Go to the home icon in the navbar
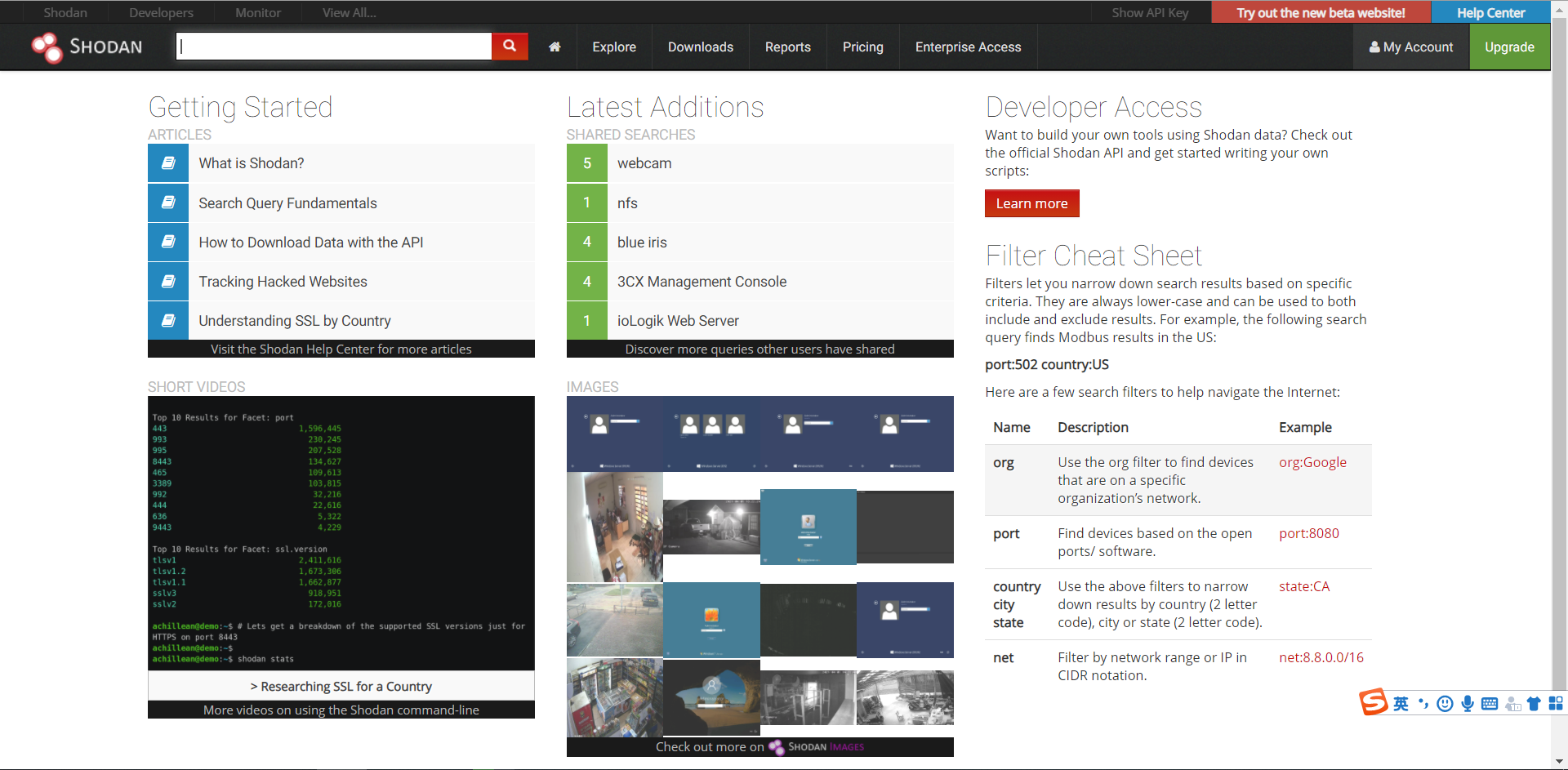 [x=555, y=47]
